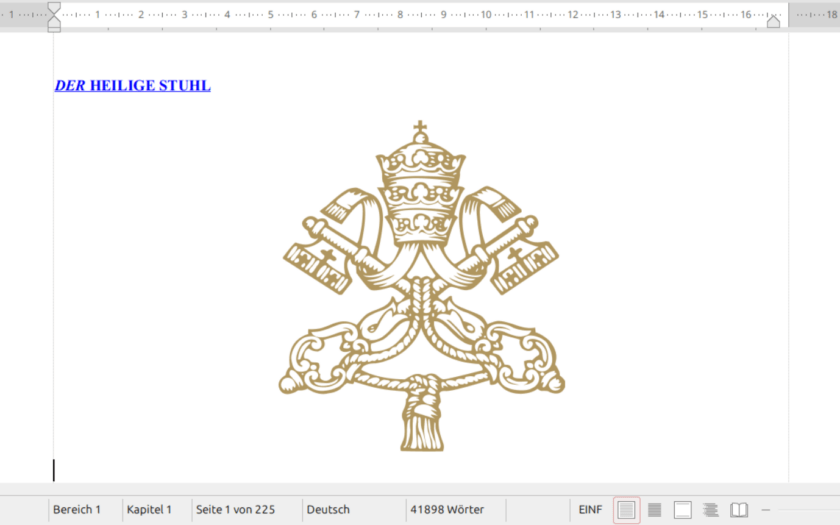This screenshot has width=840, height=525.
Task: Click the first-line indent marker on the ruler
Action: [x=54, y=8]
